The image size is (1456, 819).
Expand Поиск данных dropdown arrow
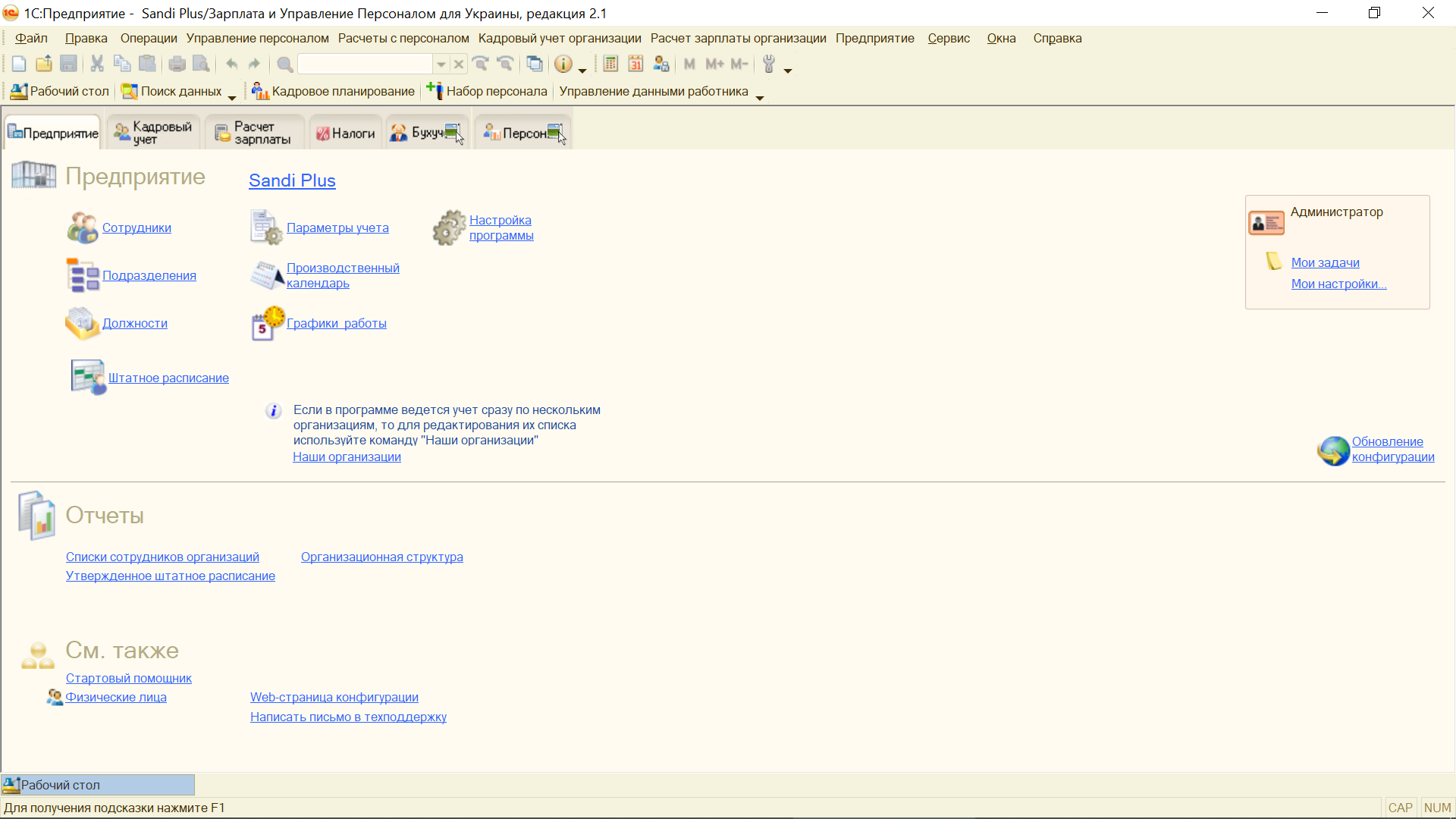pos(231,97)
